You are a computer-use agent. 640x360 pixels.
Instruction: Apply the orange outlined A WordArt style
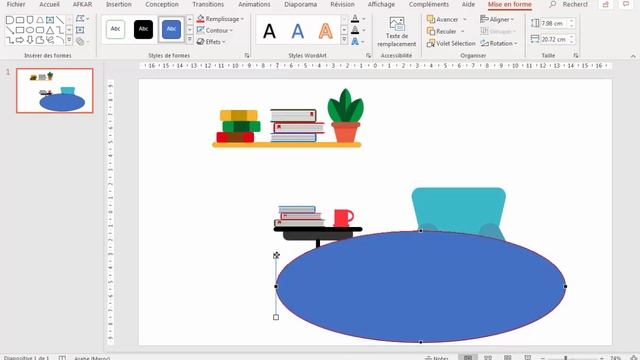click(x=326, y=31)
